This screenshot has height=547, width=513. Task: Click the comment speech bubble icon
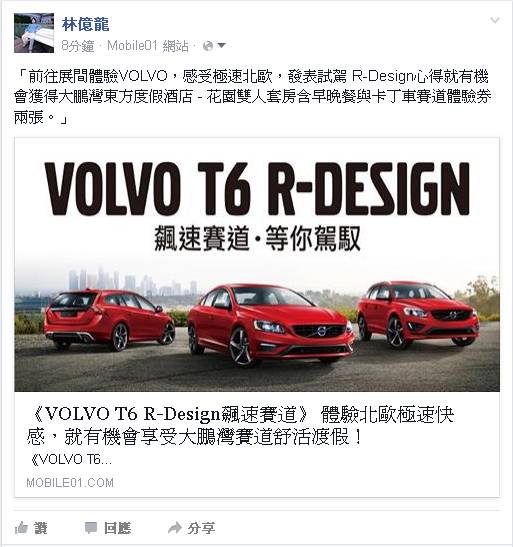[91, 528]
